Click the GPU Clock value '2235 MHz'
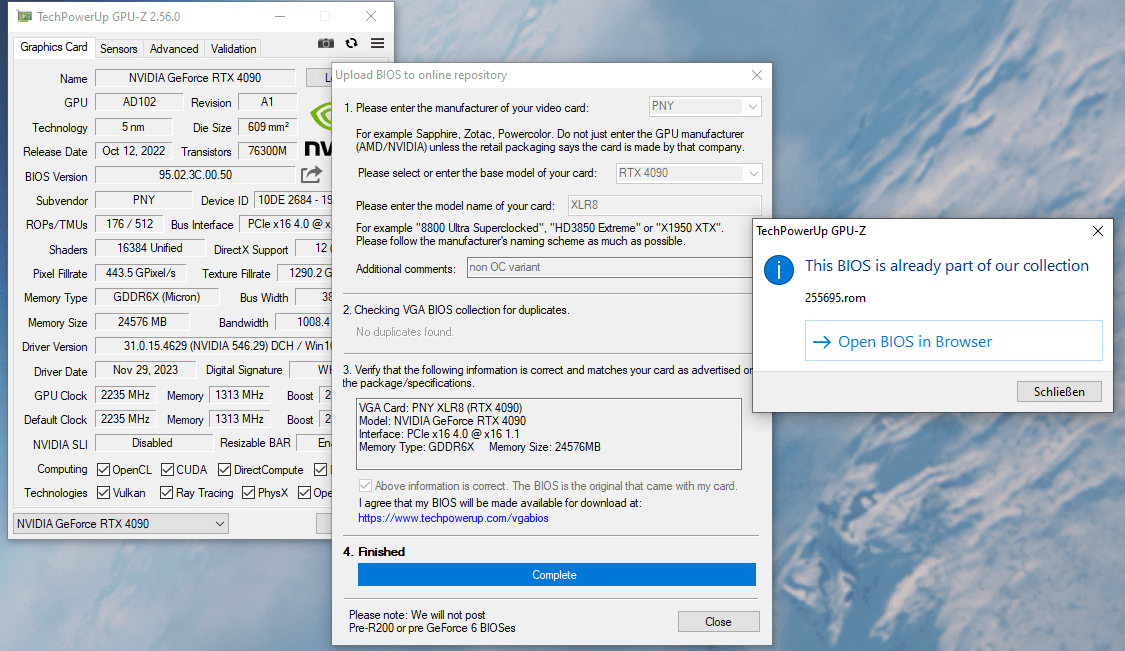This screenshot has height=651, width=1125. [x=125, y=395]
